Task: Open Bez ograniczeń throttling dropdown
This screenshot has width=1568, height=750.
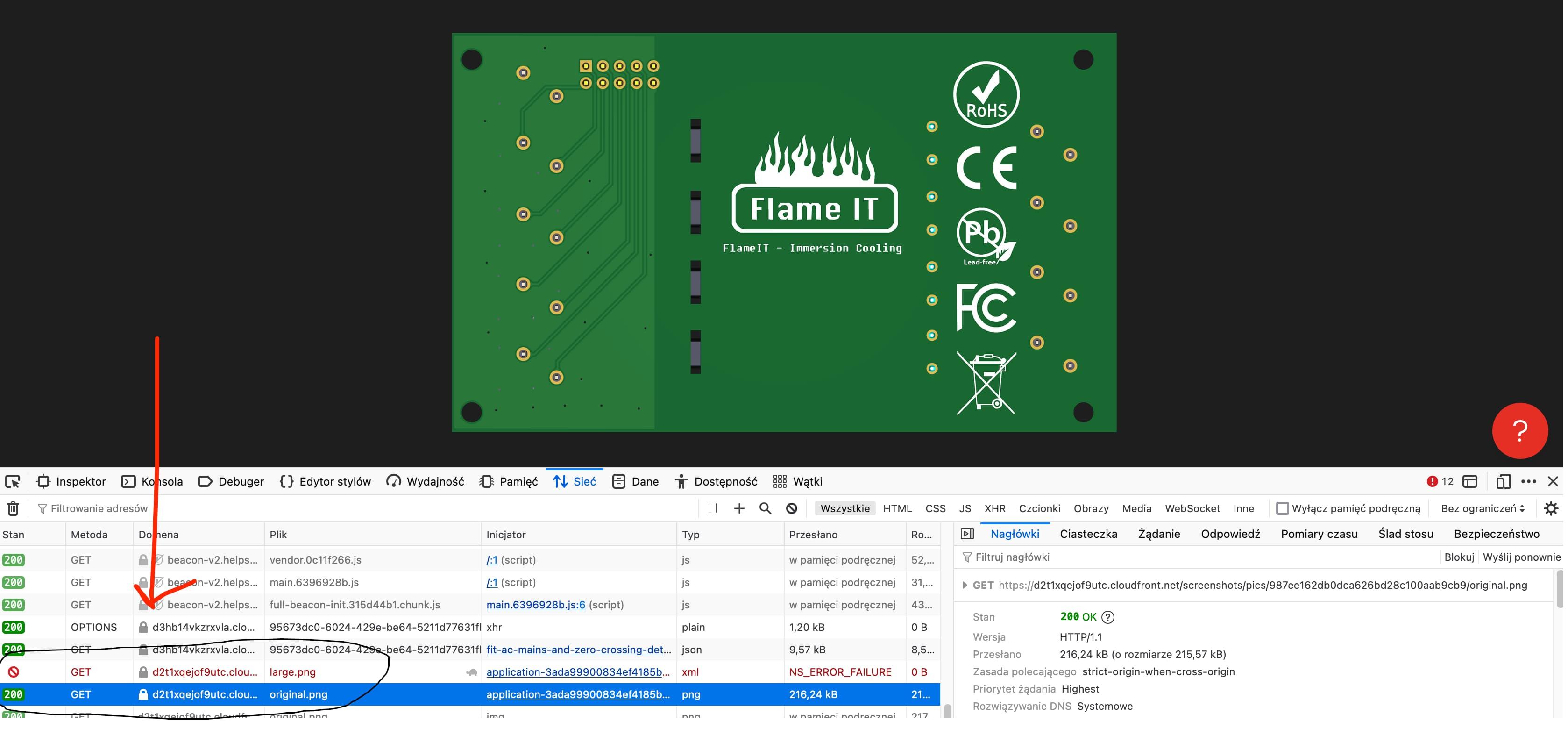Action: (x=1482, y=508)
